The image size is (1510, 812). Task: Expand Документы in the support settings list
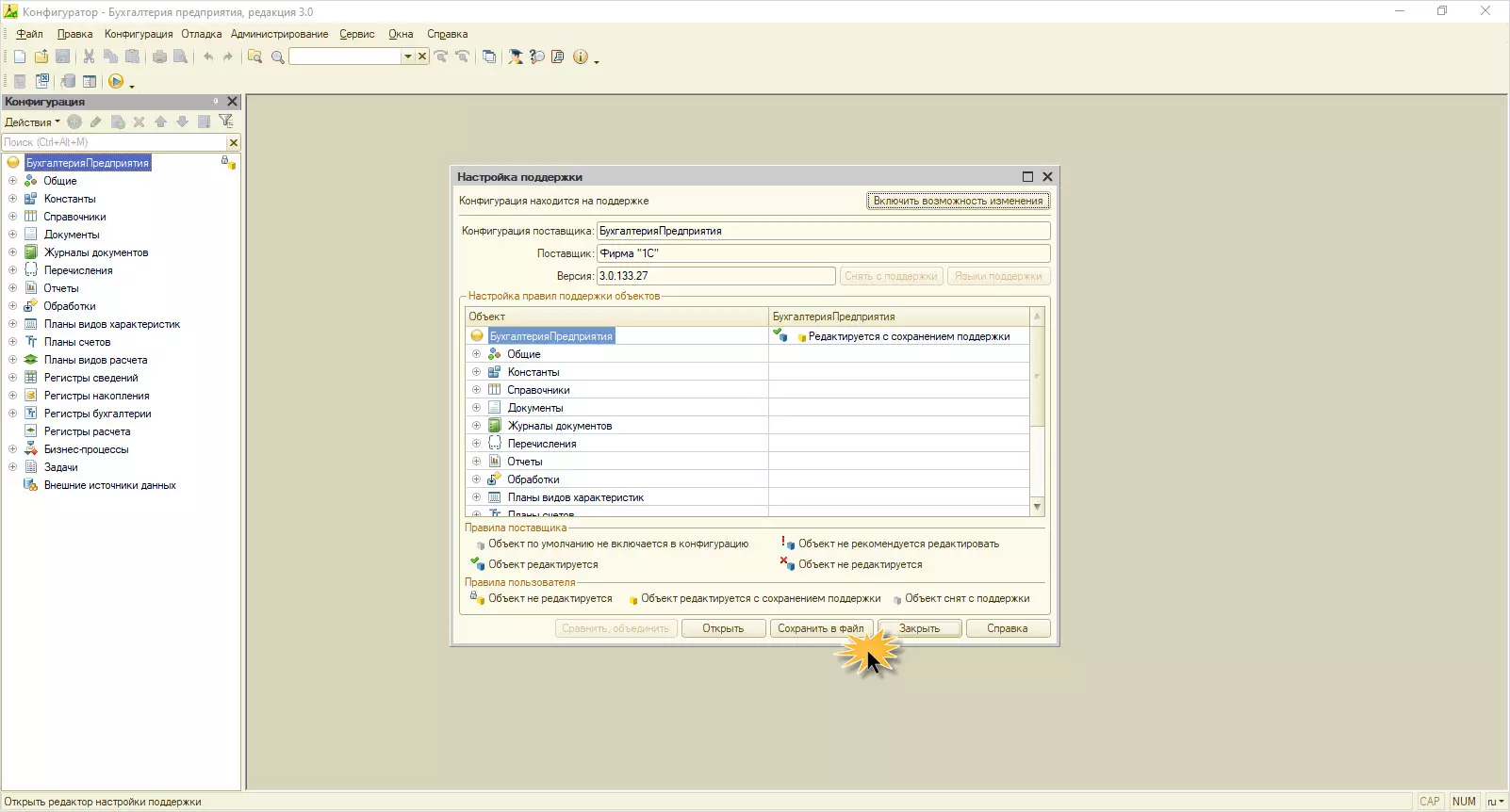click(x=476, y=408)
